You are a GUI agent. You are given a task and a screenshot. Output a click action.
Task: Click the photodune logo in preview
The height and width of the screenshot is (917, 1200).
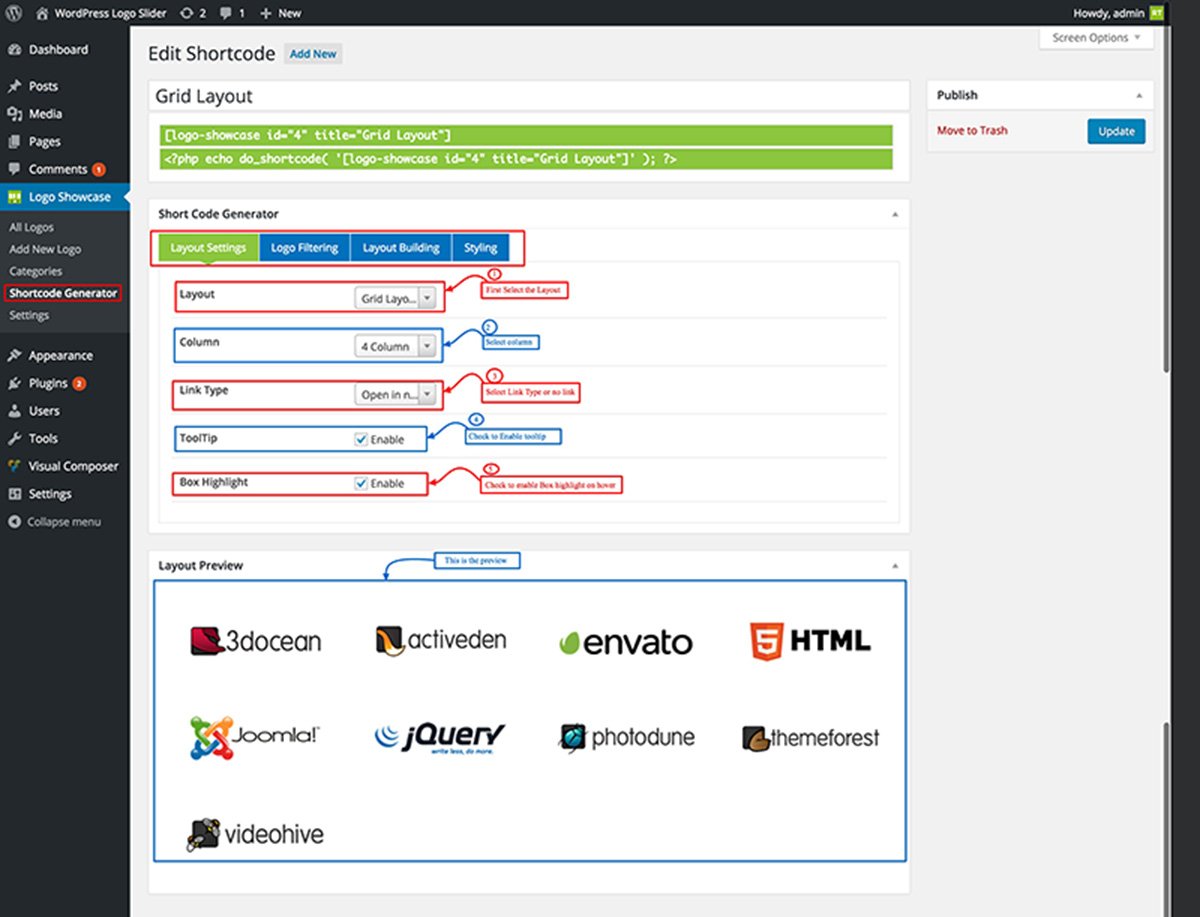pyautogui.click(x=626, y=738)
